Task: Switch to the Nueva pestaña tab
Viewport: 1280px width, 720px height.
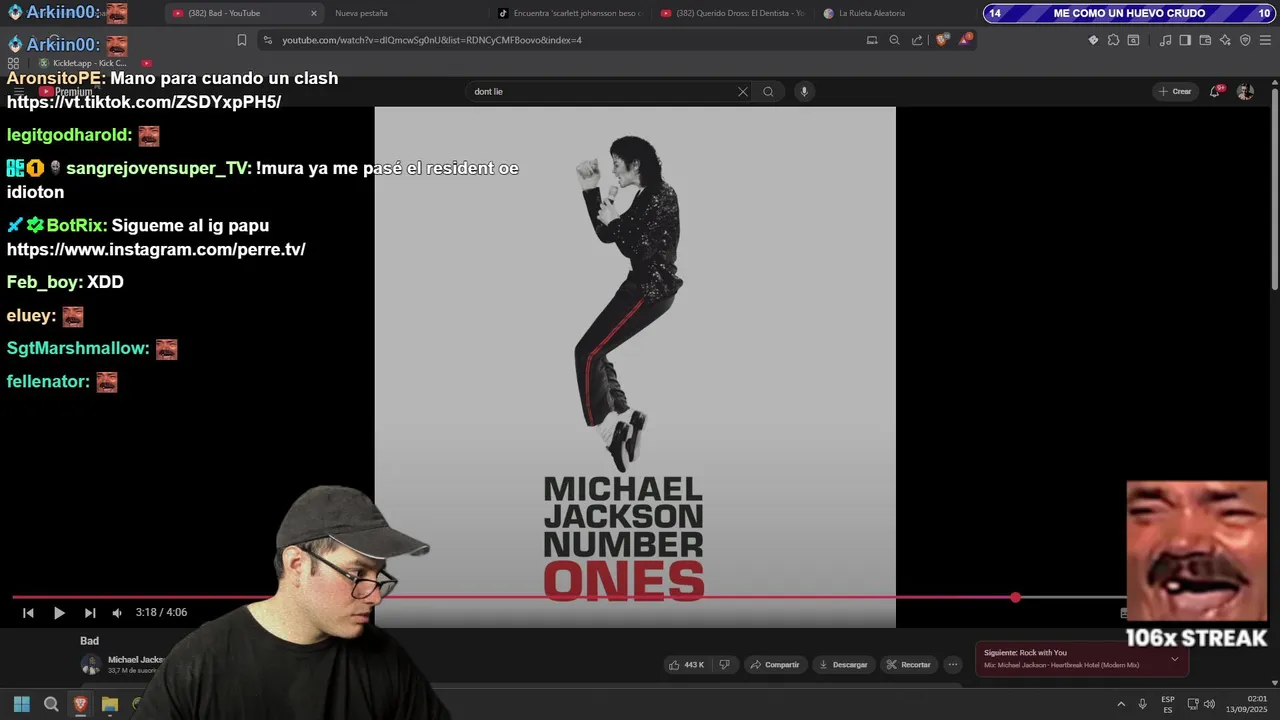Action: (361, 14)
